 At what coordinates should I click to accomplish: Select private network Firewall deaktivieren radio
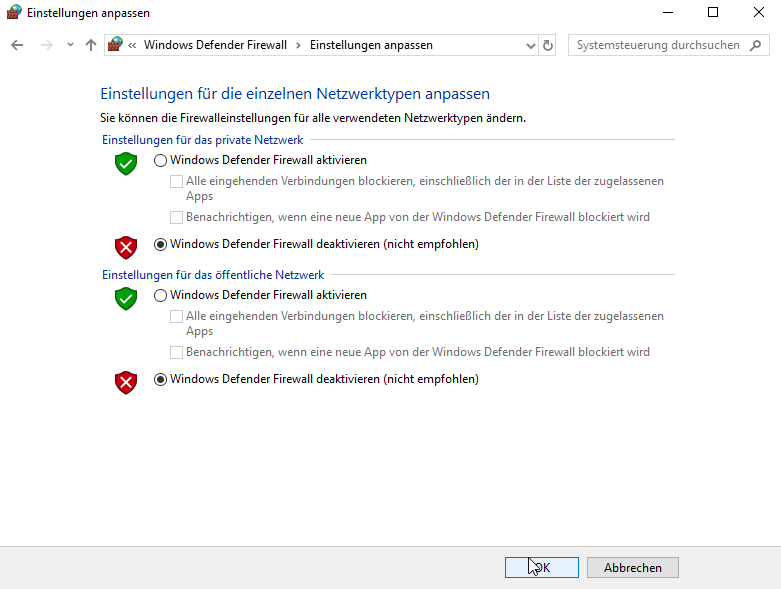(160, 244)
